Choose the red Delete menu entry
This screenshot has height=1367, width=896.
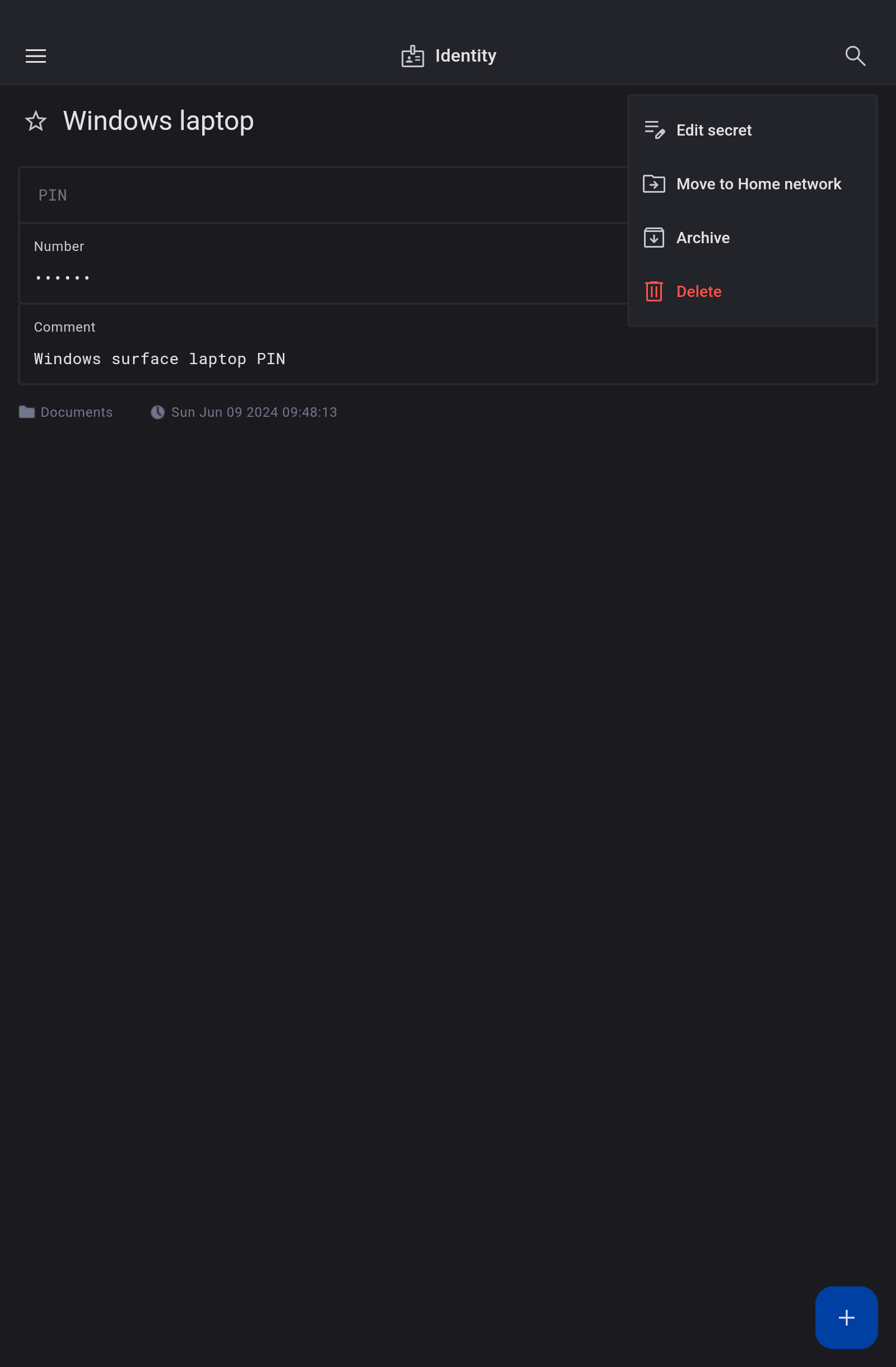[698, 292]
